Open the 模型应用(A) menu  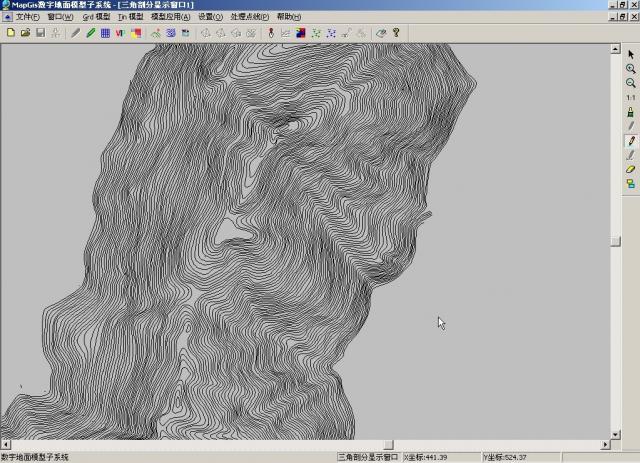170,17
